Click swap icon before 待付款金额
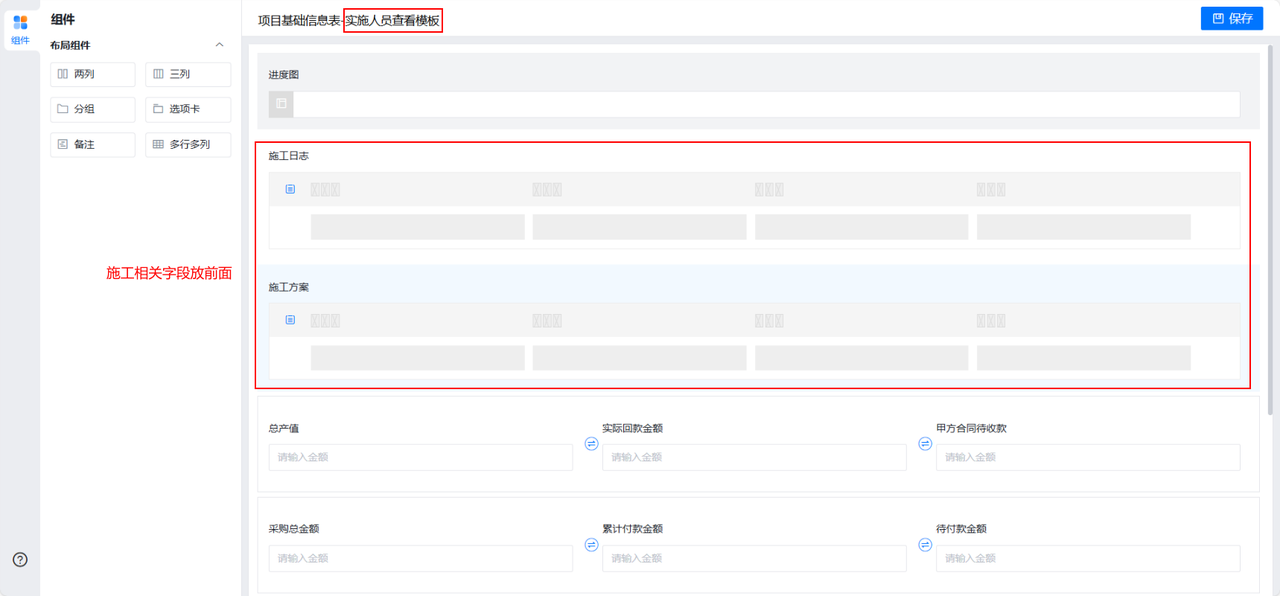This screenshot has width=1280, height=596. pos(925,545)
